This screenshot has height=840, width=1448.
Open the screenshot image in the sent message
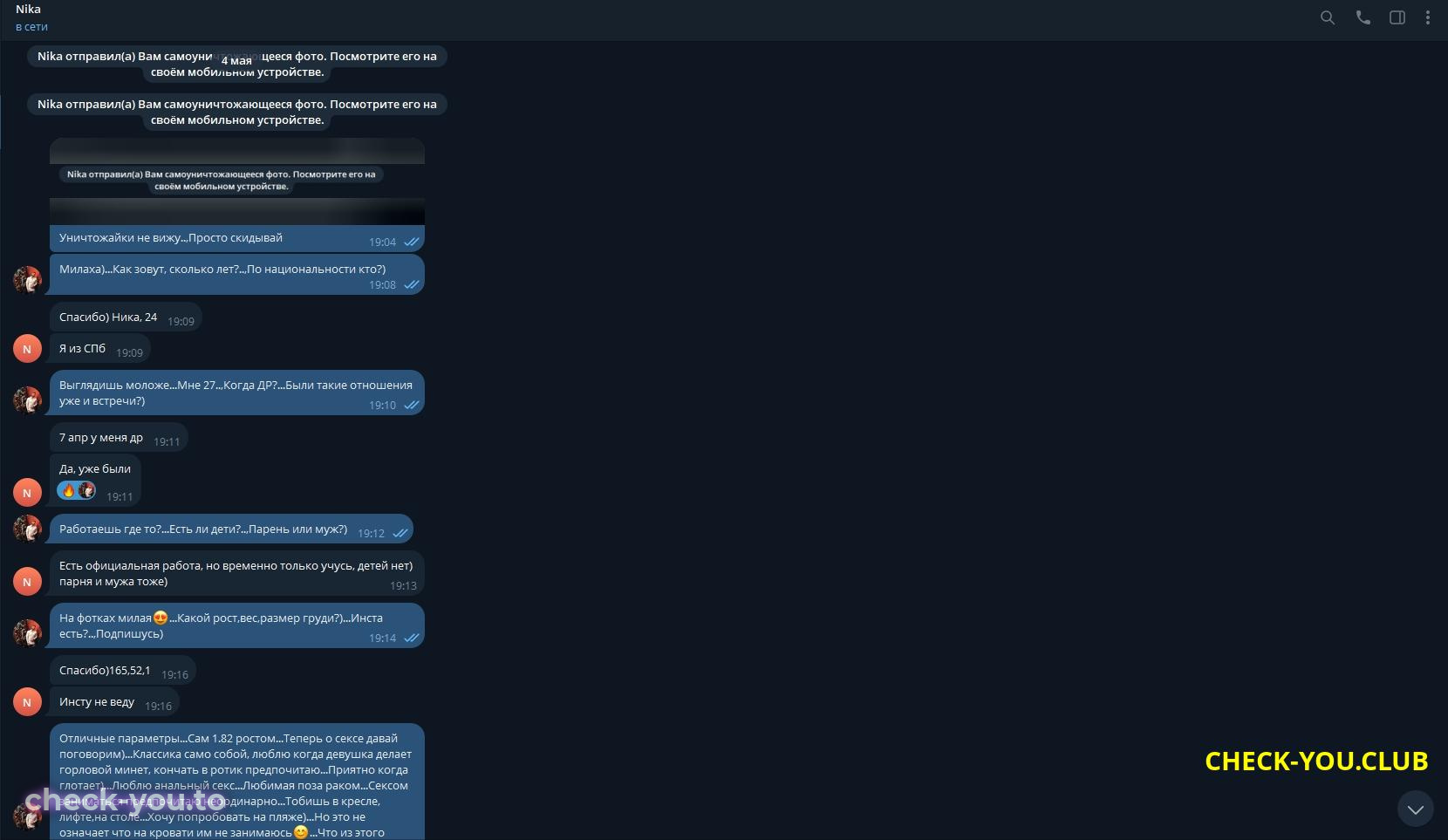tap(237, 181)
